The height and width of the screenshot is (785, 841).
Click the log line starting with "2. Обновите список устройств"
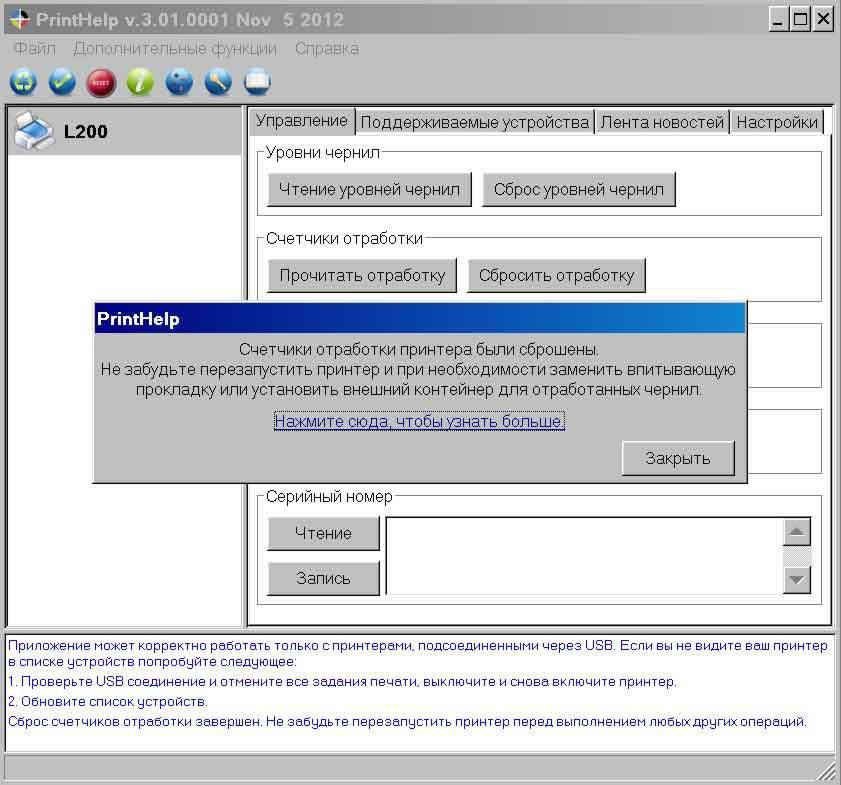pos(108,701)
